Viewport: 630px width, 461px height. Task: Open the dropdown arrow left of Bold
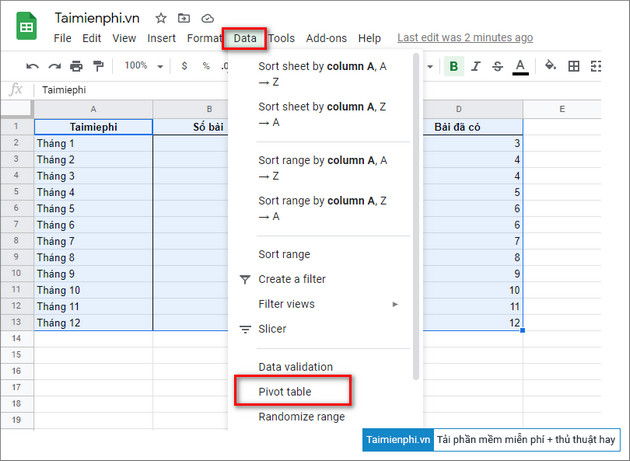coord(430,67)
